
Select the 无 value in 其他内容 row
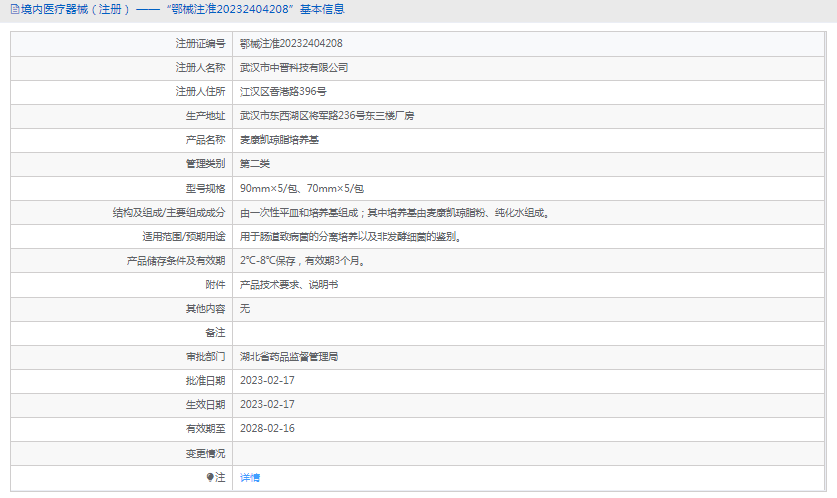click(244, 309)
